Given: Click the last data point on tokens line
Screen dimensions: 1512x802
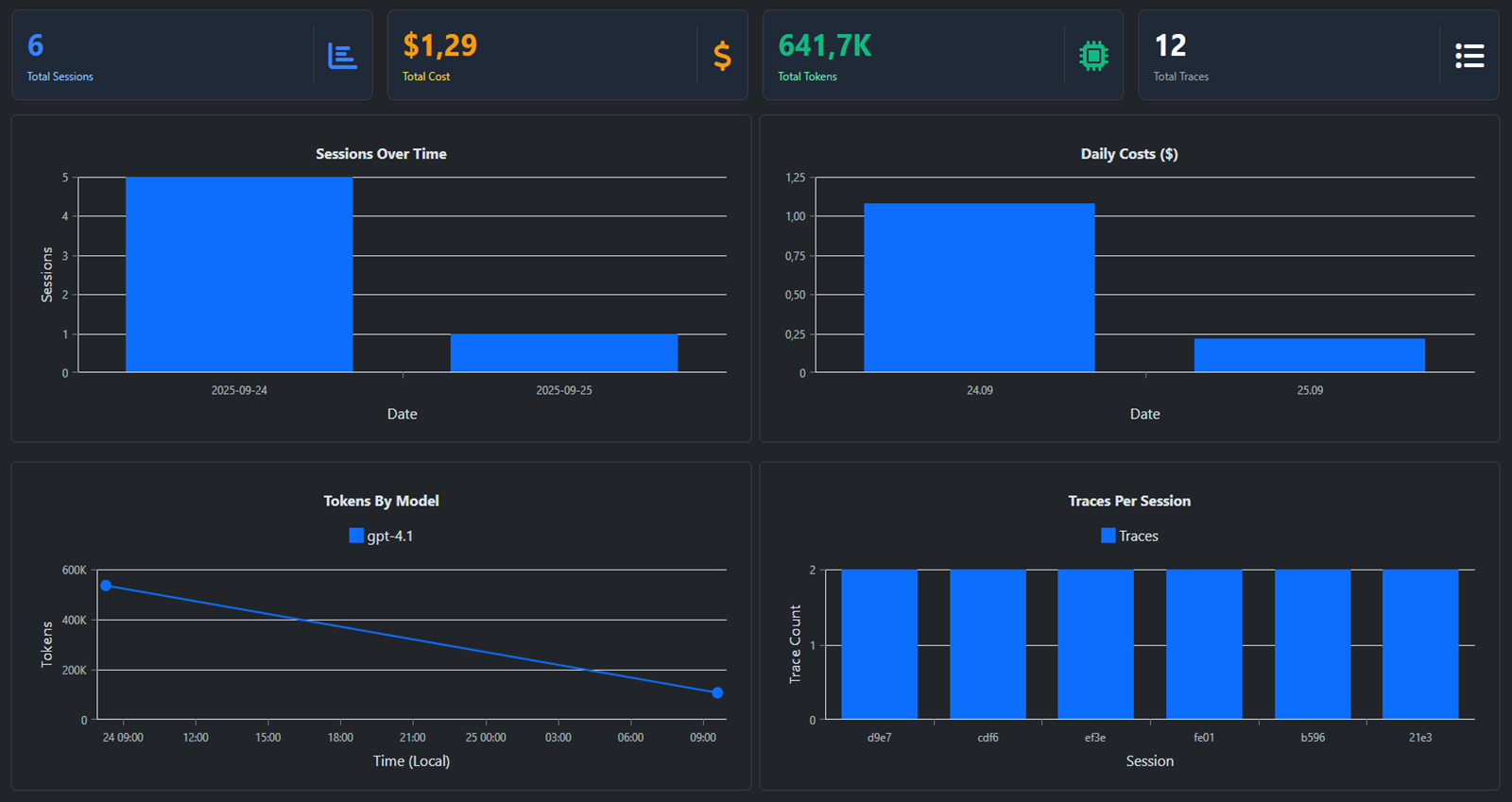Looking at the screenshot, I should 717,692.
